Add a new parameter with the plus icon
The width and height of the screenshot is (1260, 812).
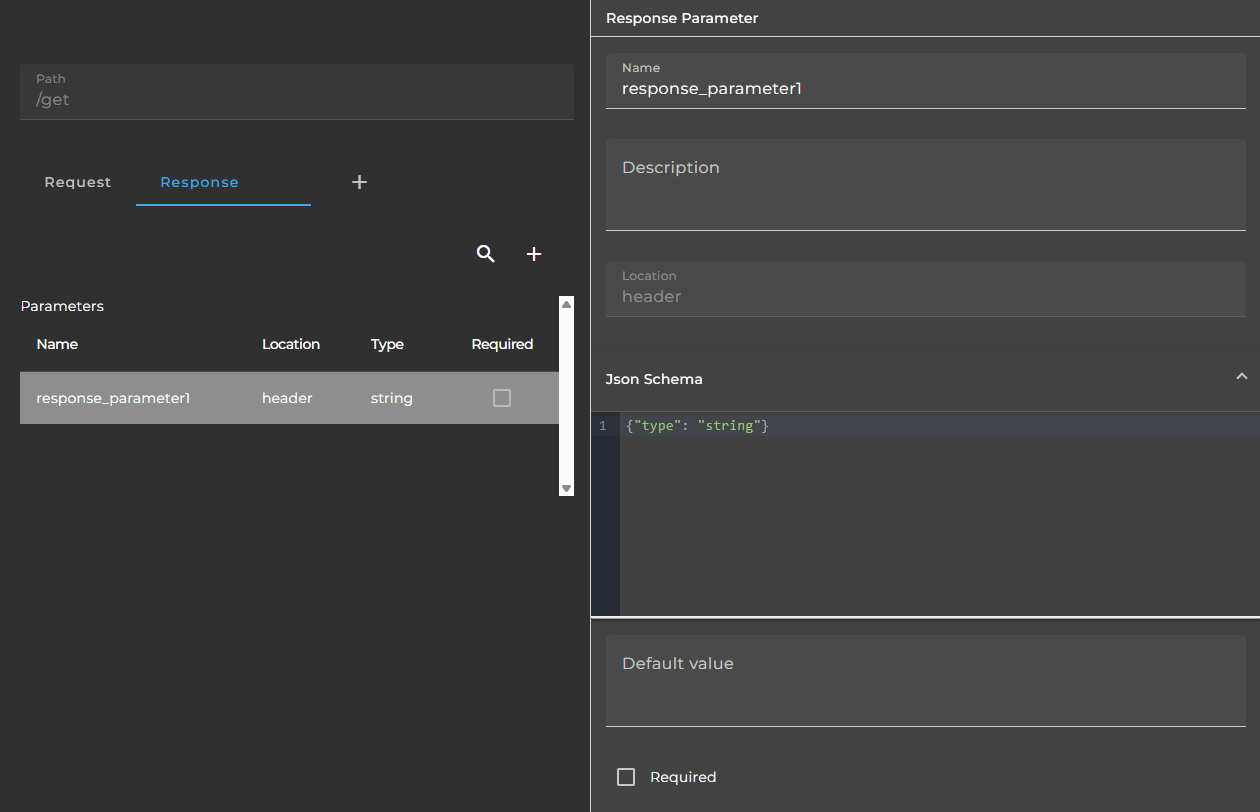click(x=534, y=254)
